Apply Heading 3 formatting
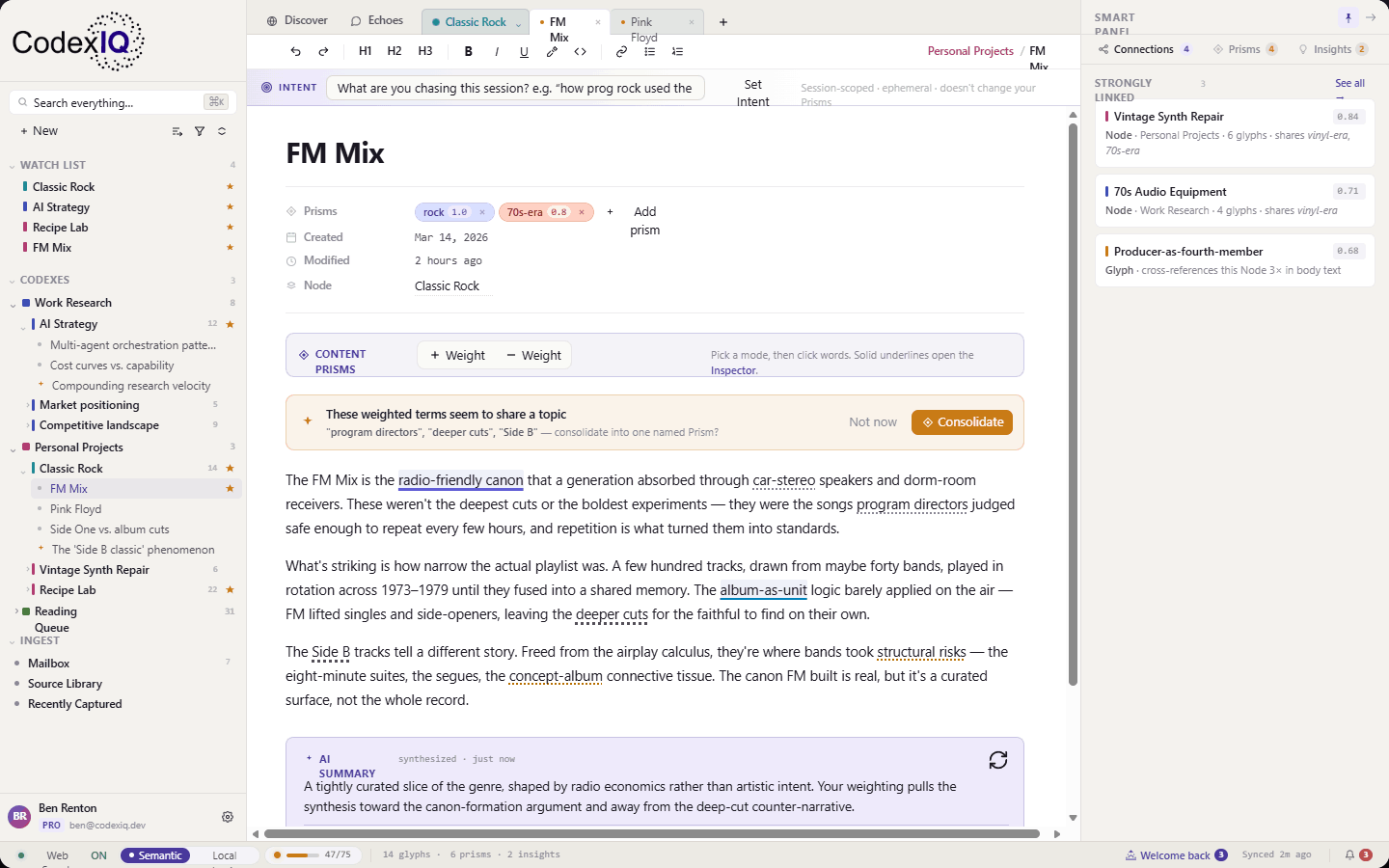The width and height of the screenshot is (1389, 868). (x=425, y=51)
